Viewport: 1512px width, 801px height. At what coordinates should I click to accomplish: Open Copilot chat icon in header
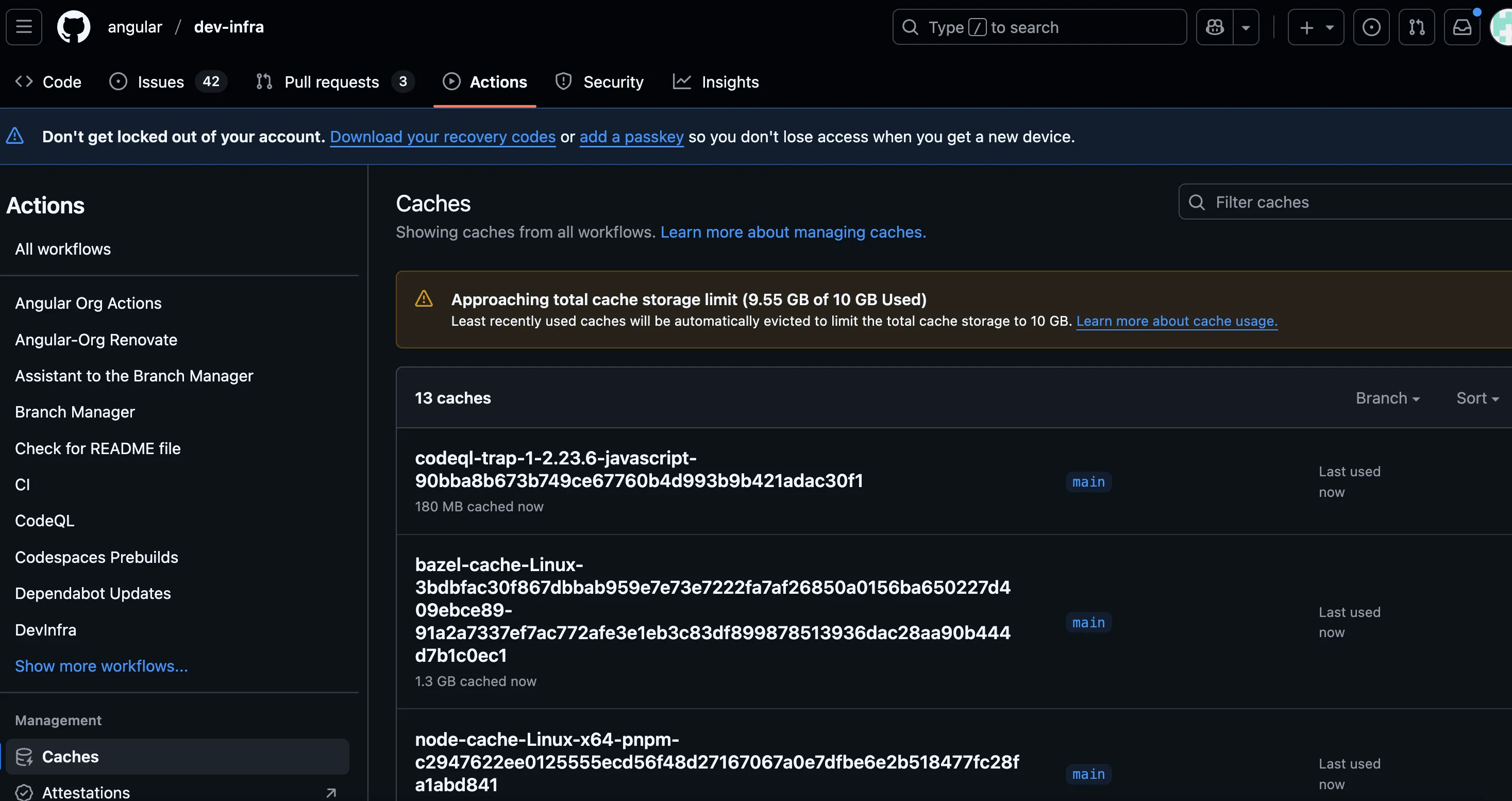(x=1215, y=27)
